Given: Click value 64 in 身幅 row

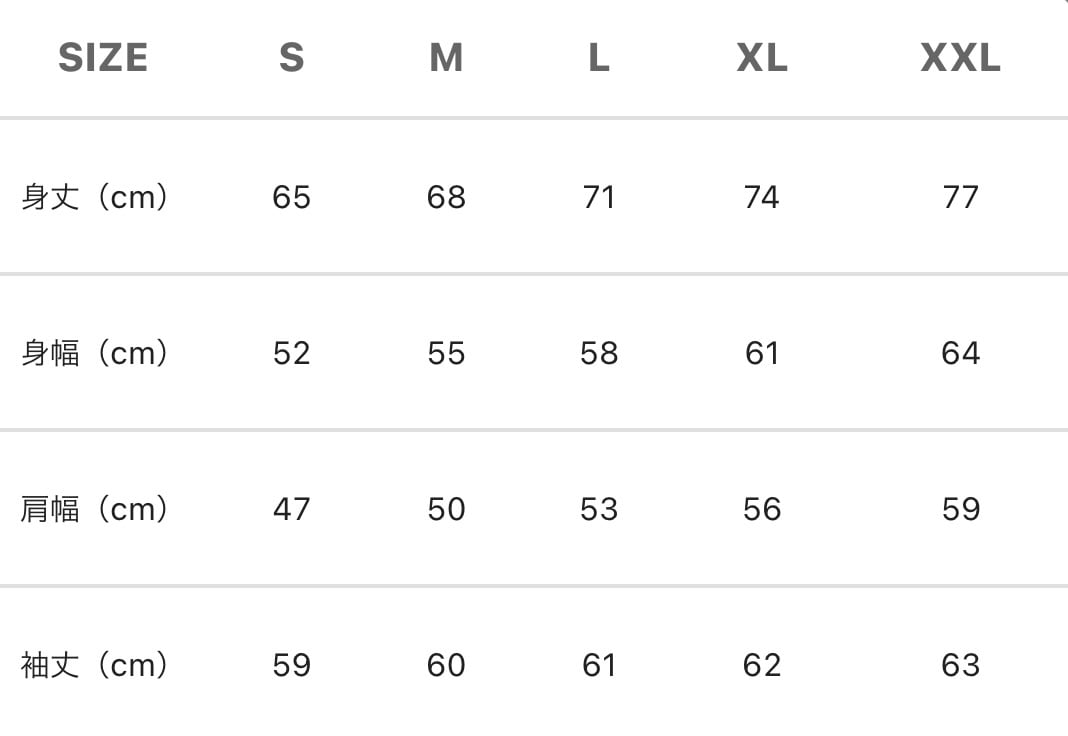Looking at the screenshot, I should (x=960, y=353).
